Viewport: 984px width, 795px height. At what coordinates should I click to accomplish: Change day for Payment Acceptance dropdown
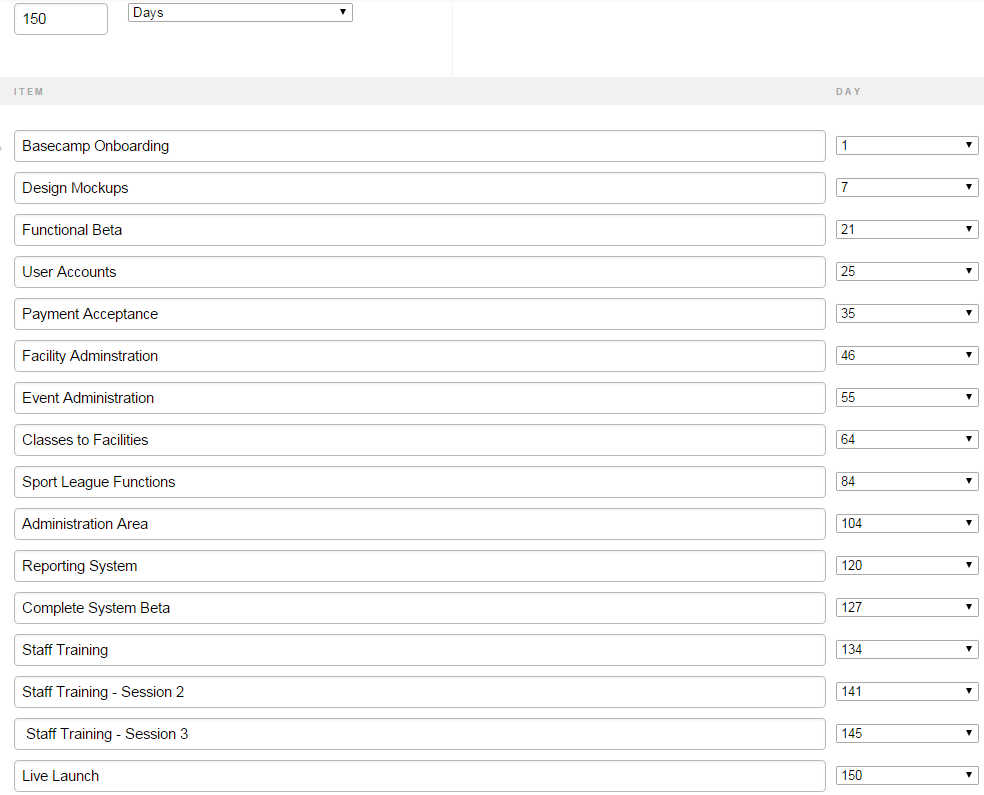(907, 314)
